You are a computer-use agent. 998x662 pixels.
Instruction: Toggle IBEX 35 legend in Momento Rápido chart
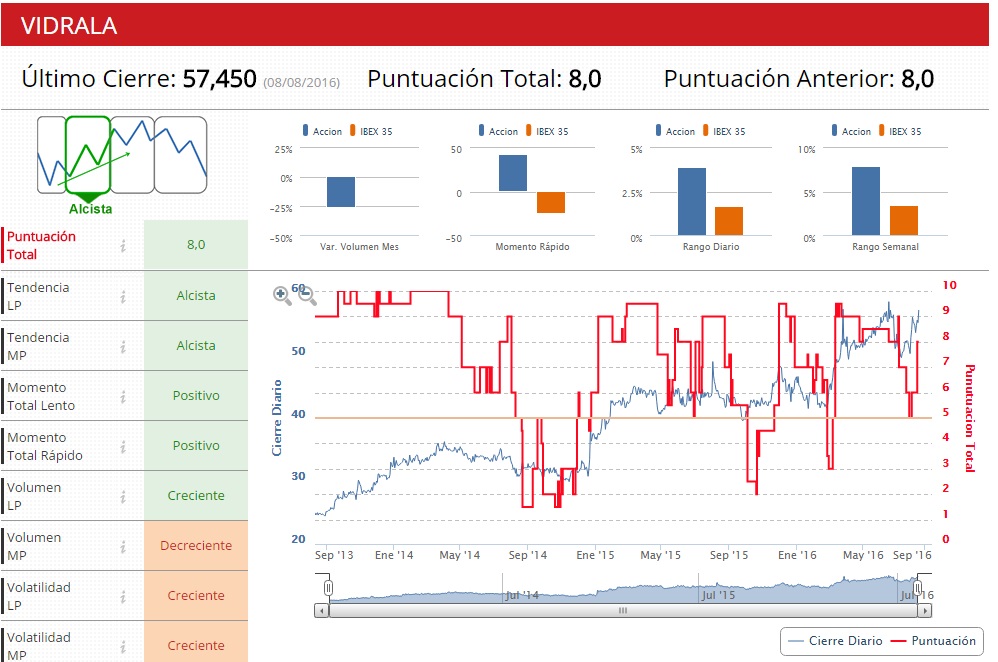pos(547,131)
